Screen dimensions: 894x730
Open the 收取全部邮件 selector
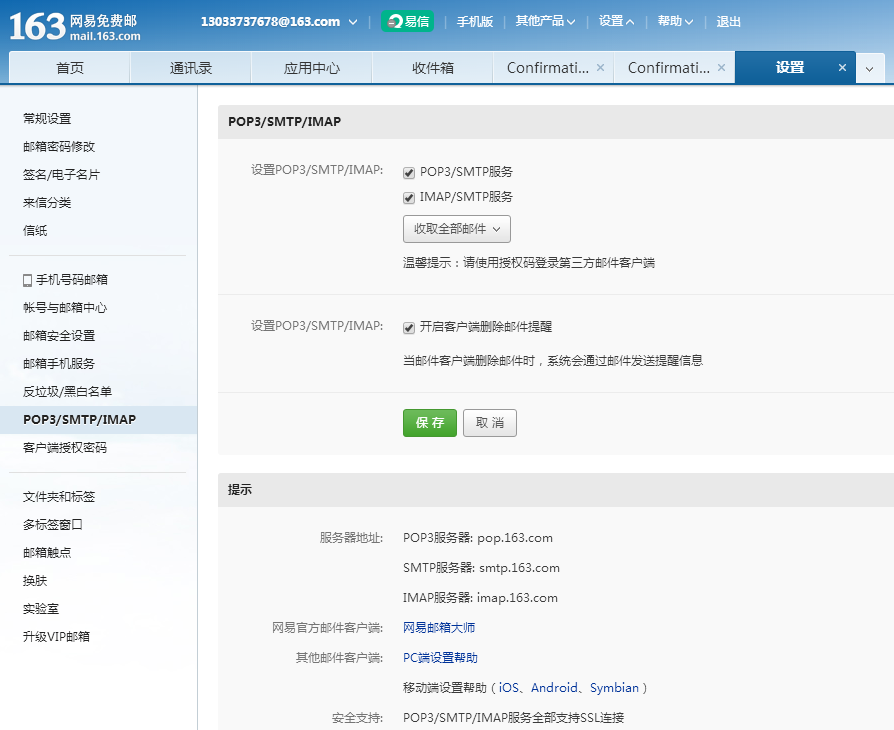[457, 229]
